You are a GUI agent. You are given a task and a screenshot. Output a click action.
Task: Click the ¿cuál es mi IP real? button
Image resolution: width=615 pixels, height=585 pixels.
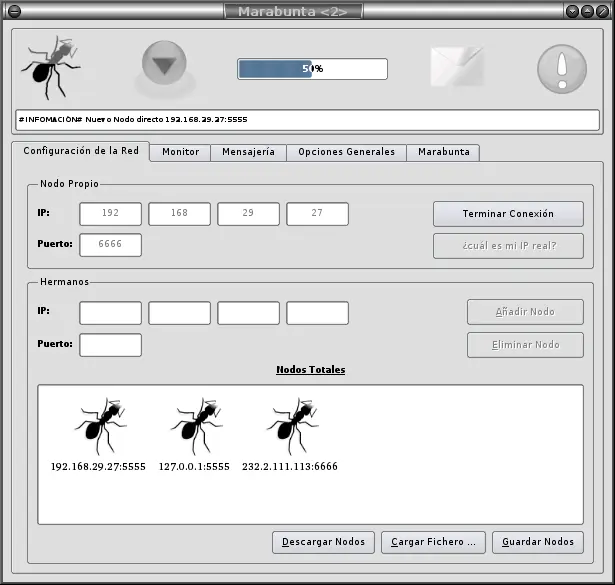pos(508,246)
